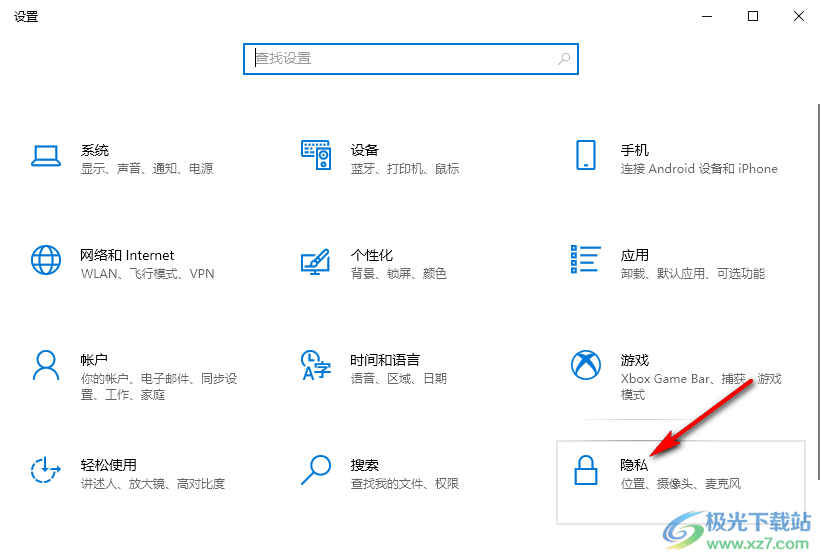Minimize the 设置 window
822x560 pixels.
tap(707, 16)
